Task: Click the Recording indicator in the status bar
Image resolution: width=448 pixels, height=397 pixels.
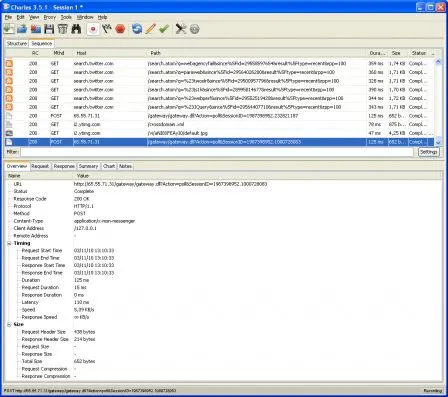Action: [x=433, y=390]
